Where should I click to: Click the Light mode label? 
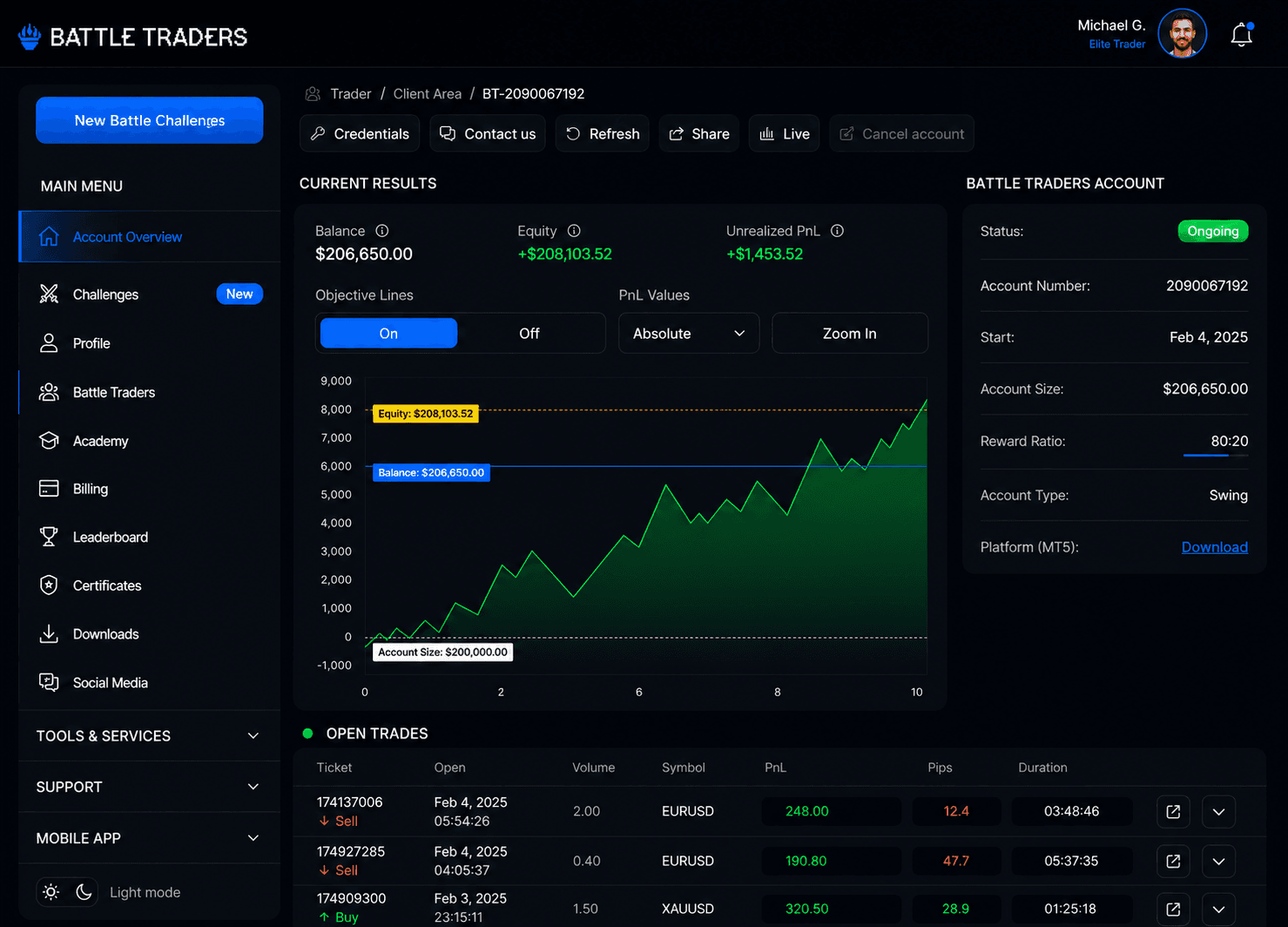(145, 892)
